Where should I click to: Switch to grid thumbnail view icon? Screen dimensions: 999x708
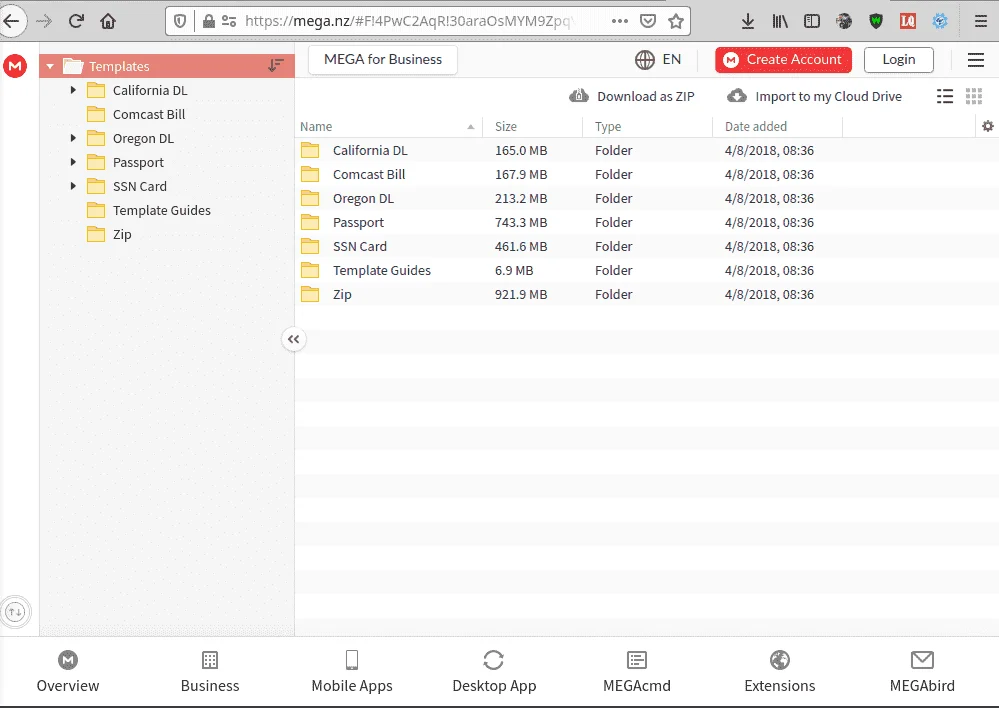(974, 96)
